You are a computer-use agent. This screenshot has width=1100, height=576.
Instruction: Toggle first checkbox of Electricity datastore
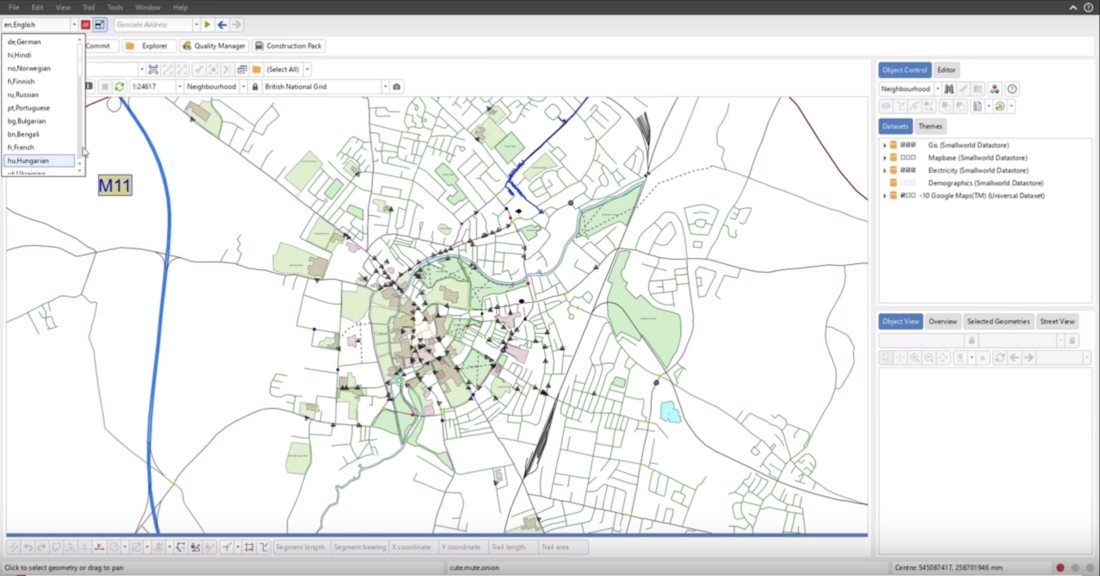903,170
